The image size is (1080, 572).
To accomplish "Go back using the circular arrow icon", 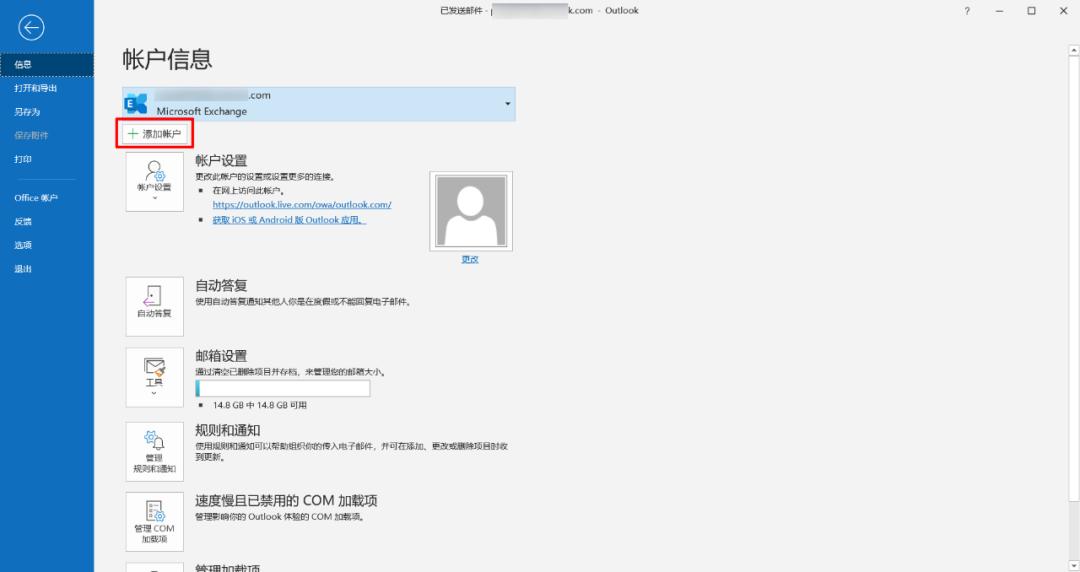I will pyautogui.click(x=31, y=28).
